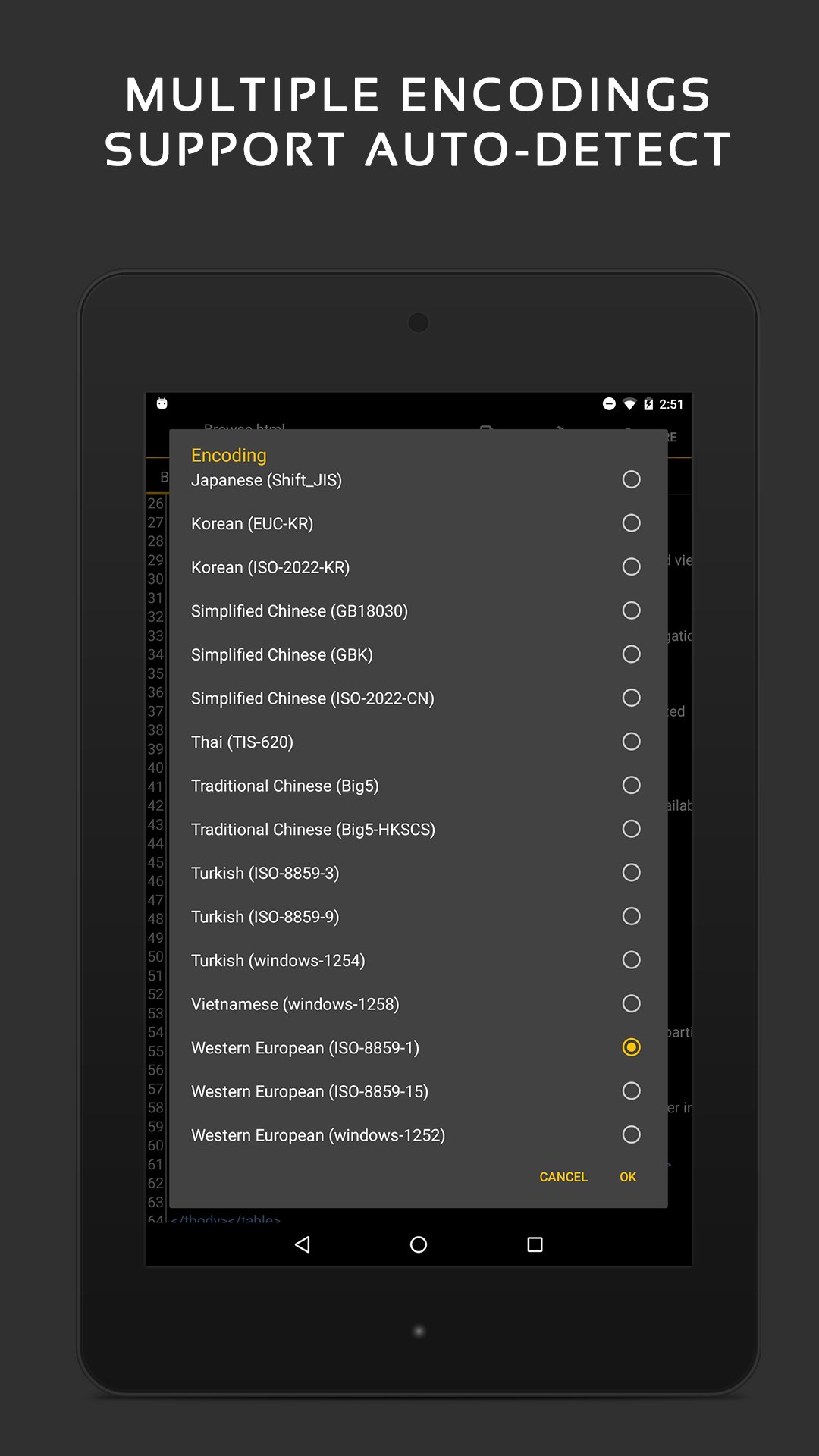819x1456 pixels.
Task: Select Thai (TIS-620) radio button
Action: point(631,742)
